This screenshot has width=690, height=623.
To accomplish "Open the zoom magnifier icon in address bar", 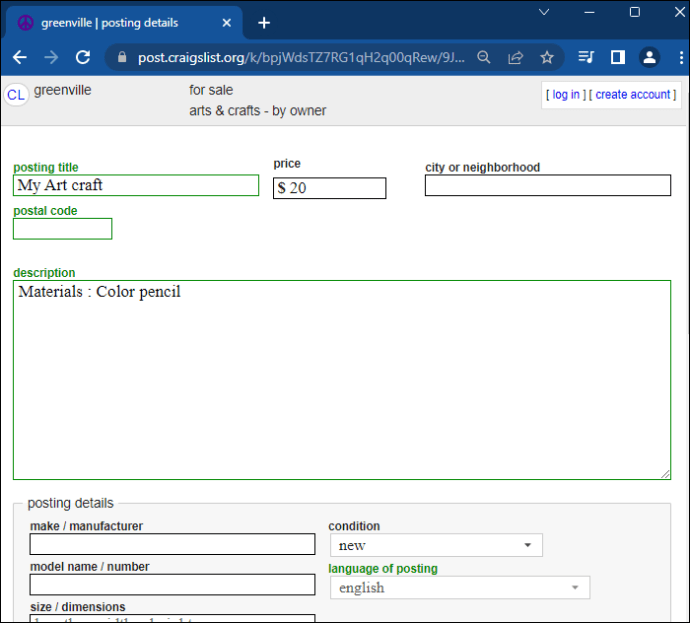I will click(484, 57).
